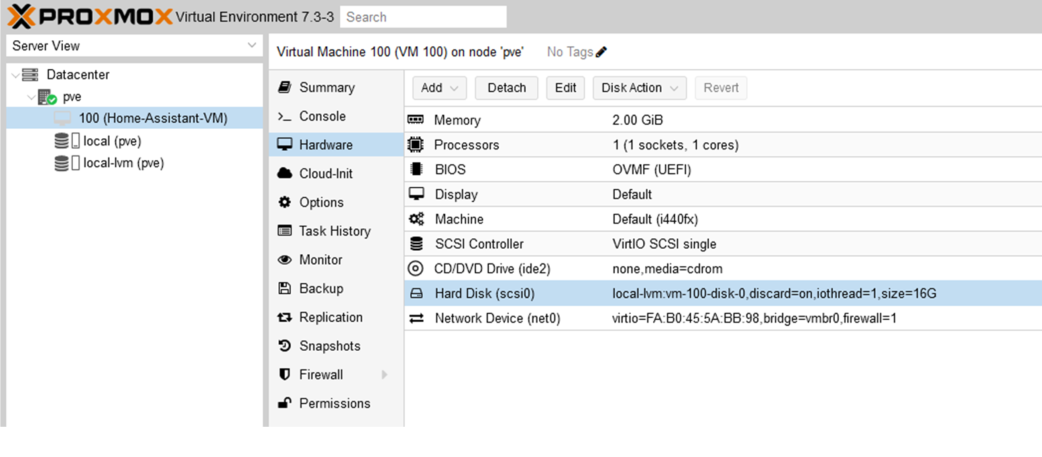Click the Snapshots history icon
1042x457 pixels.
point(284,346)
